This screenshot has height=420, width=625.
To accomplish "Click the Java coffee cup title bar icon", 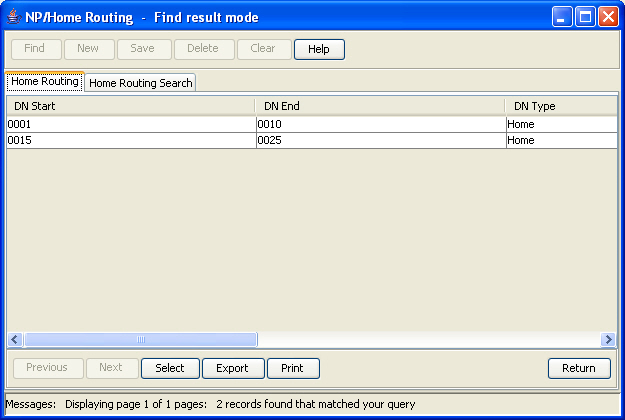I will point(14,17).
